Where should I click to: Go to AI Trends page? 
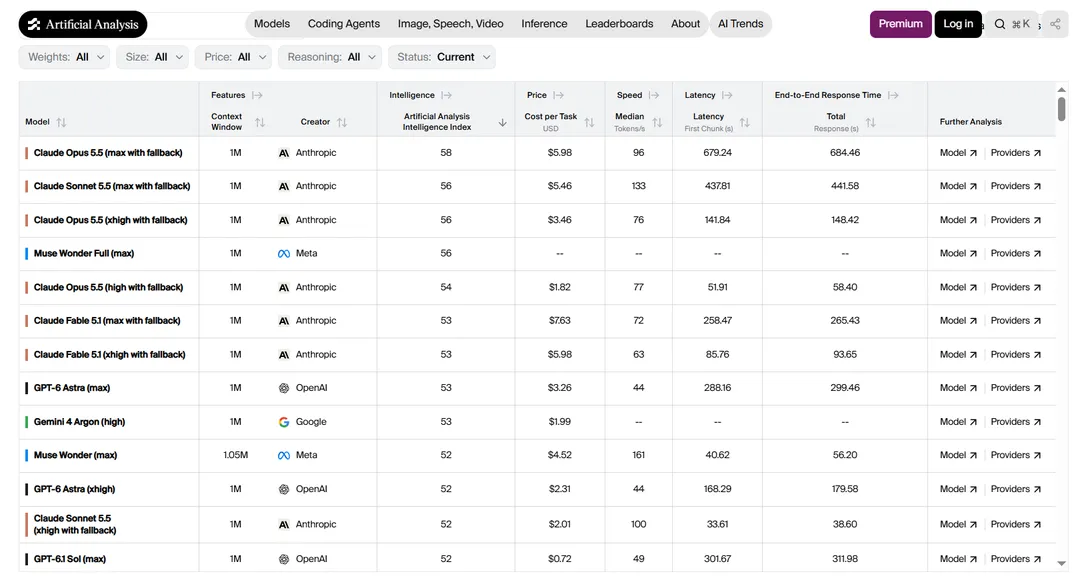click(740, 24)
